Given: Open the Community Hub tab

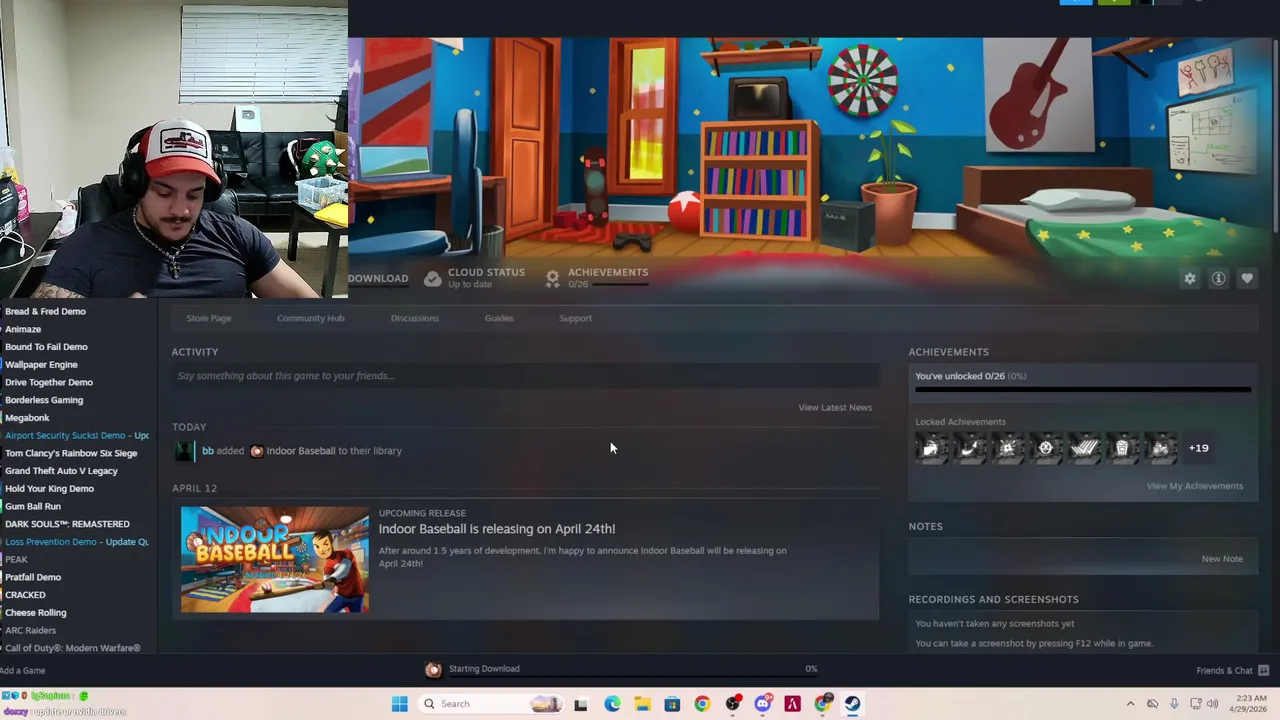Looking at the screenshot, I should click(x=310, y=318).
